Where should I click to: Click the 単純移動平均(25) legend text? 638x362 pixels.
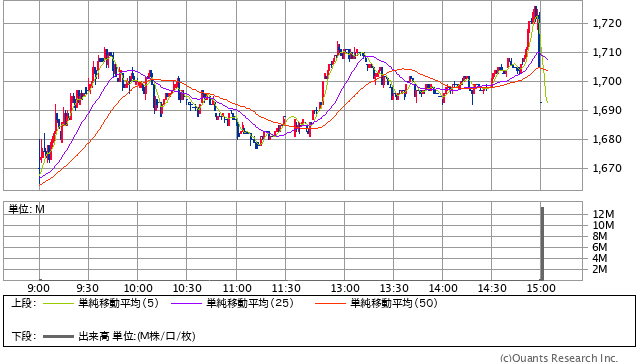tap(250, 303)
